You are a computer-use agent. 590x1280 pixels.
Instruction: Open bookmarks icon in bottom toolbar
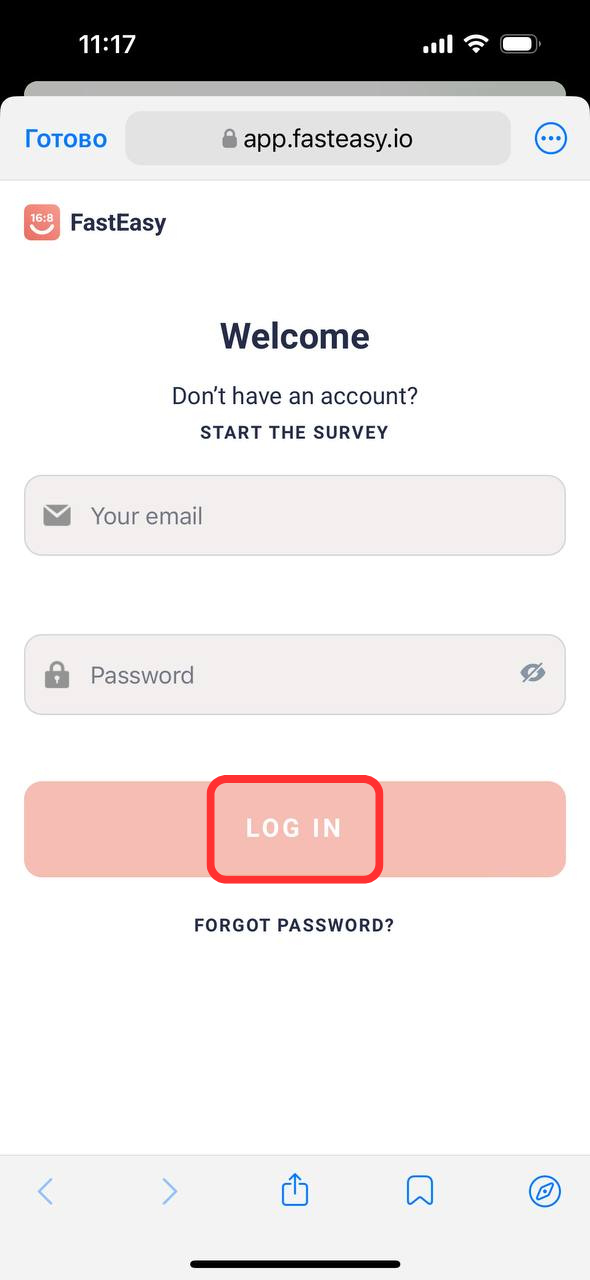pos(420,1191)
